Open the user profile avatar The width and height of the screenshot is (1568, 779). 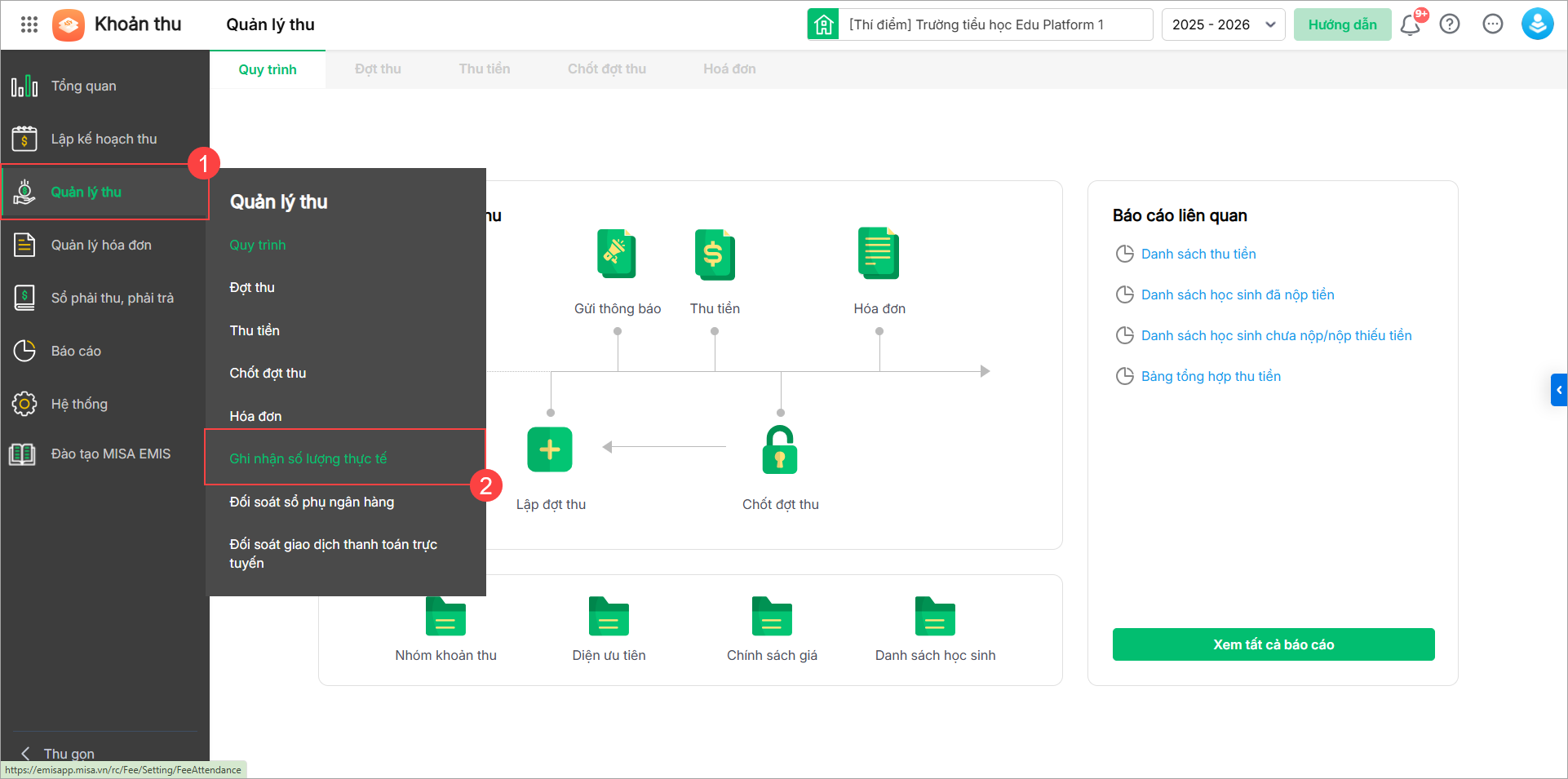(1537, 24)
